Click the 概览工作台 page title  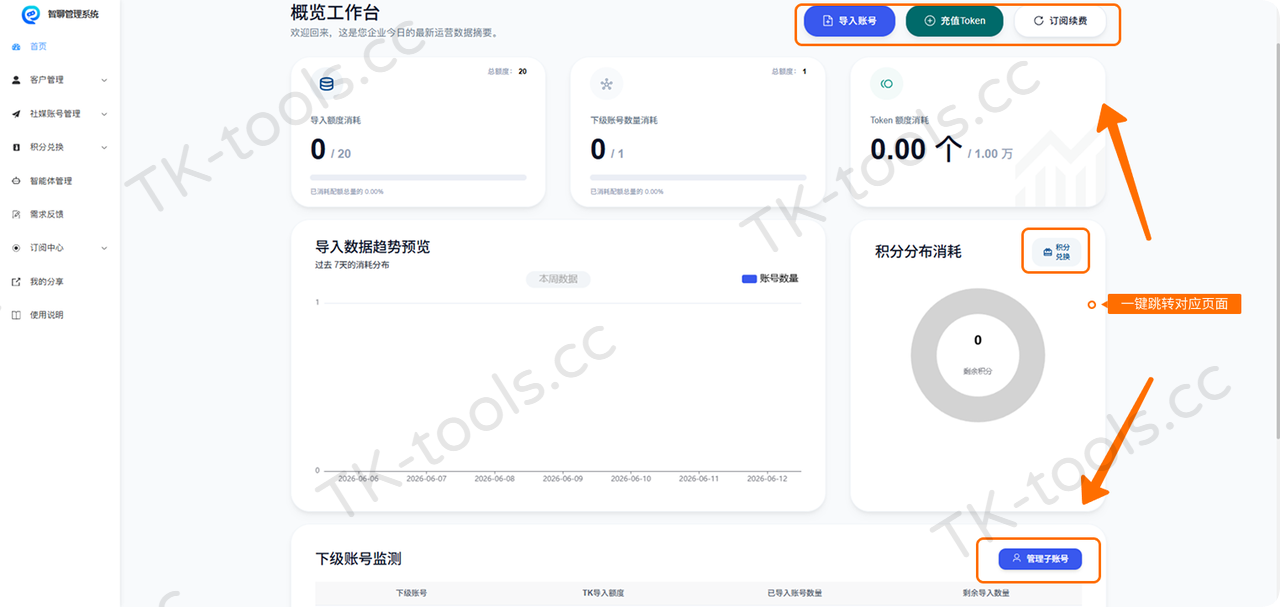coord(334,13)
